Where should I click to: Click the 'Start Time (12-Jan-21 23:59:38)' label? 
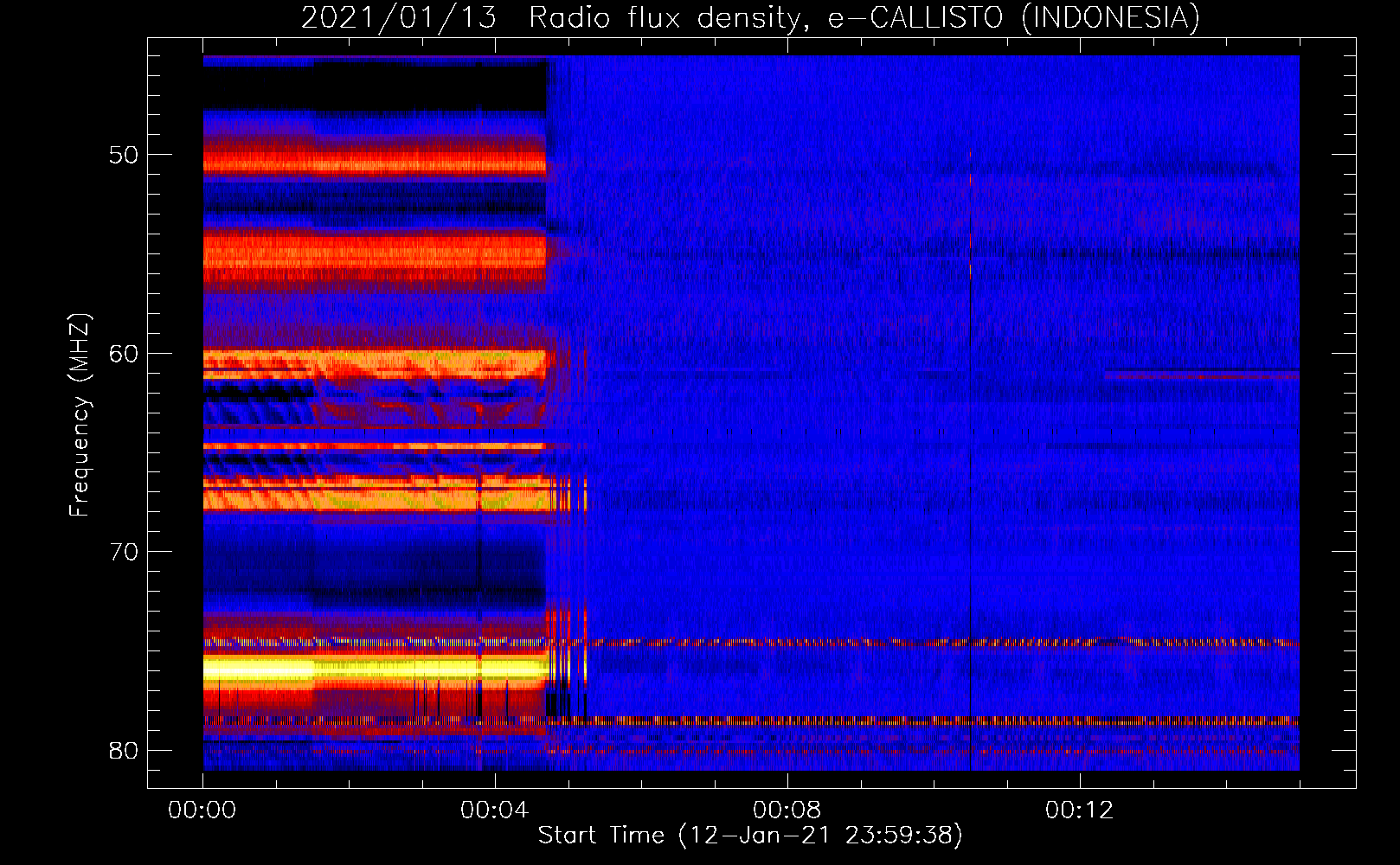[x=750, y=835]
